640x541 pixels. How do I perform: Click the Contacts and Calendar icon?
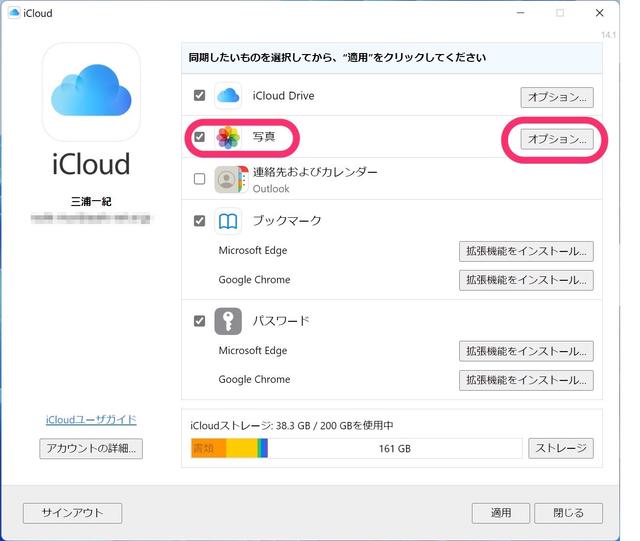coord(230,180)
